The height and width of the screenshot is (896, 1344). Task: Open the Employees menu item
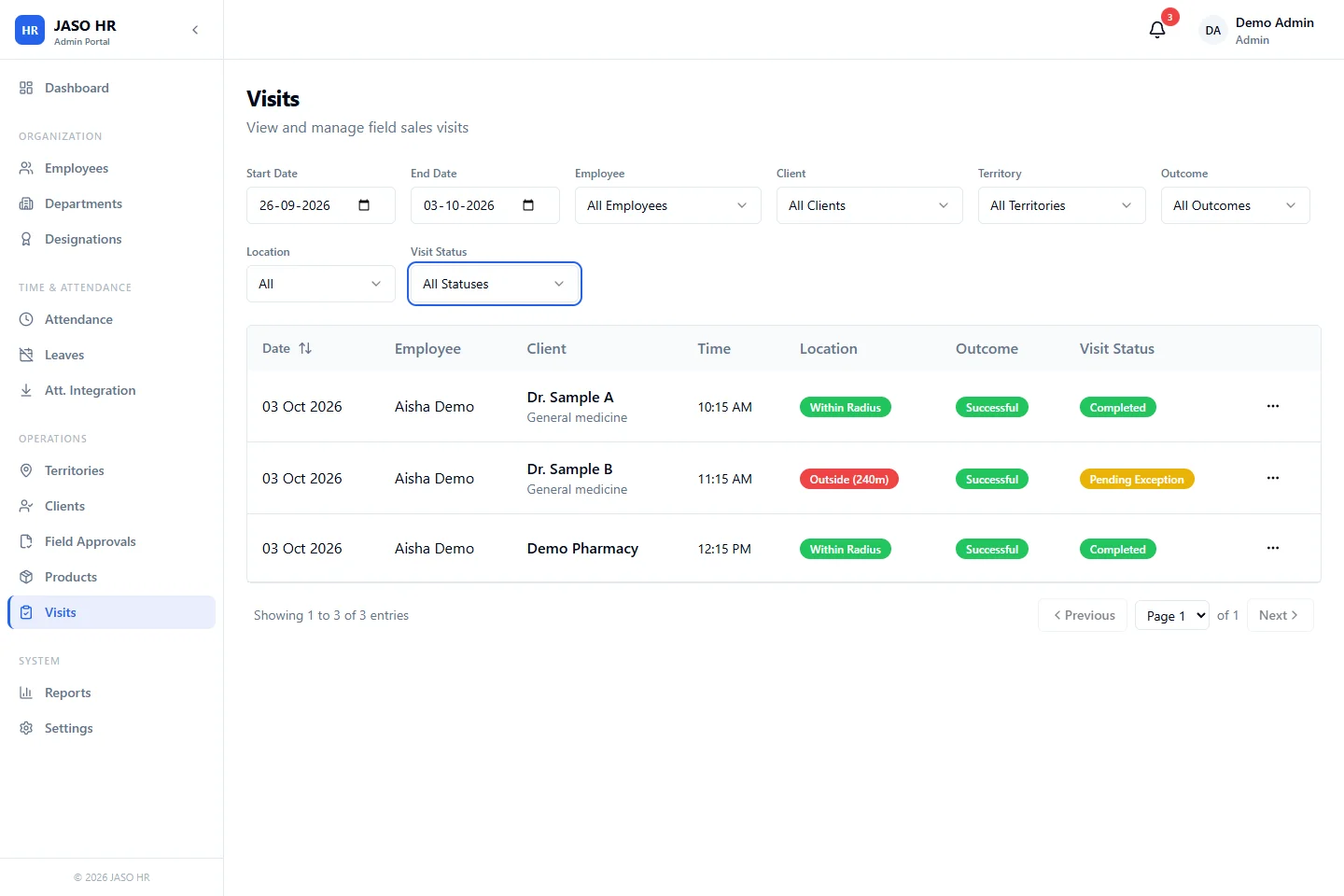coord(112,168)
